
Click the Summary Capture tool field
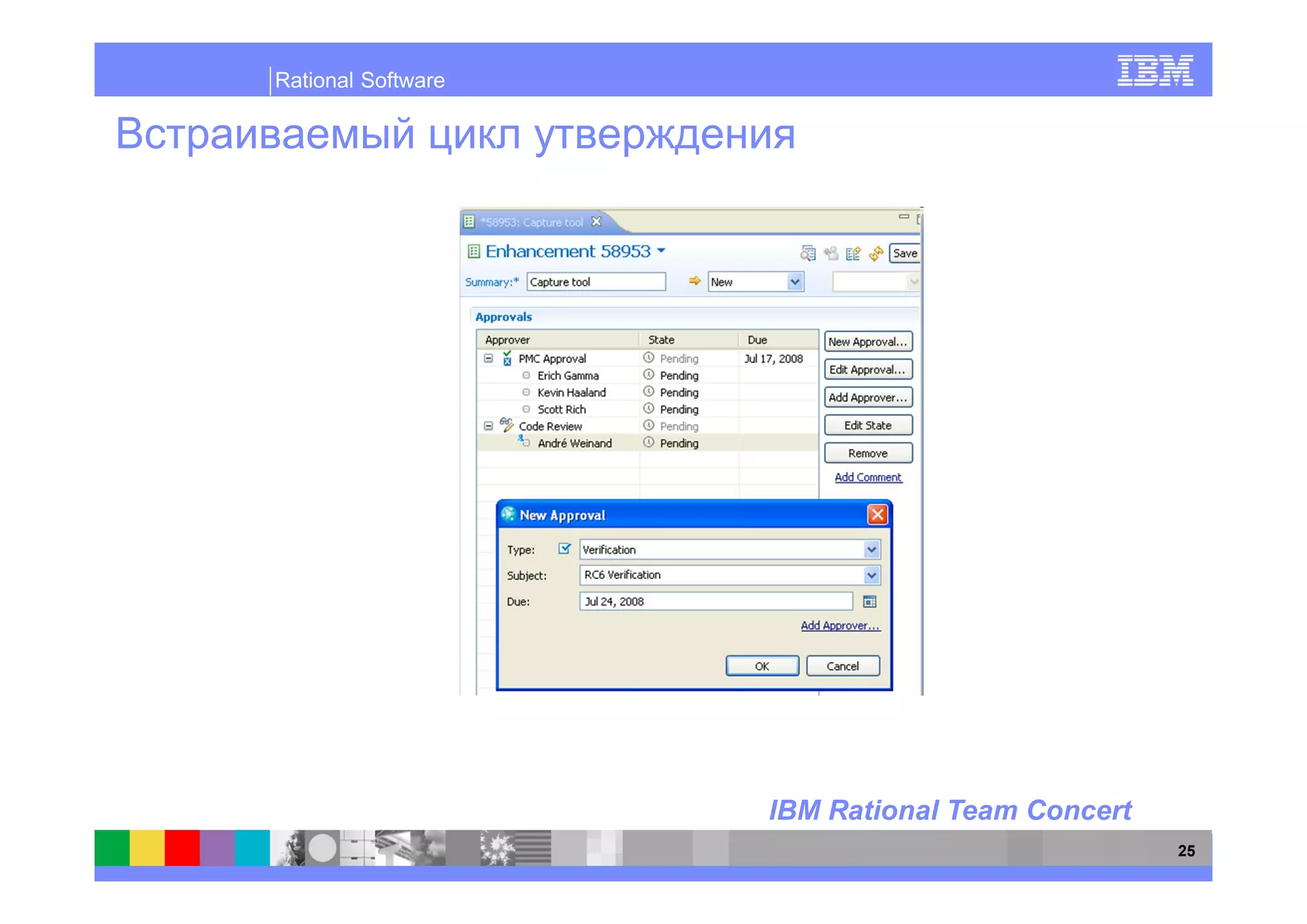[596, 281]
